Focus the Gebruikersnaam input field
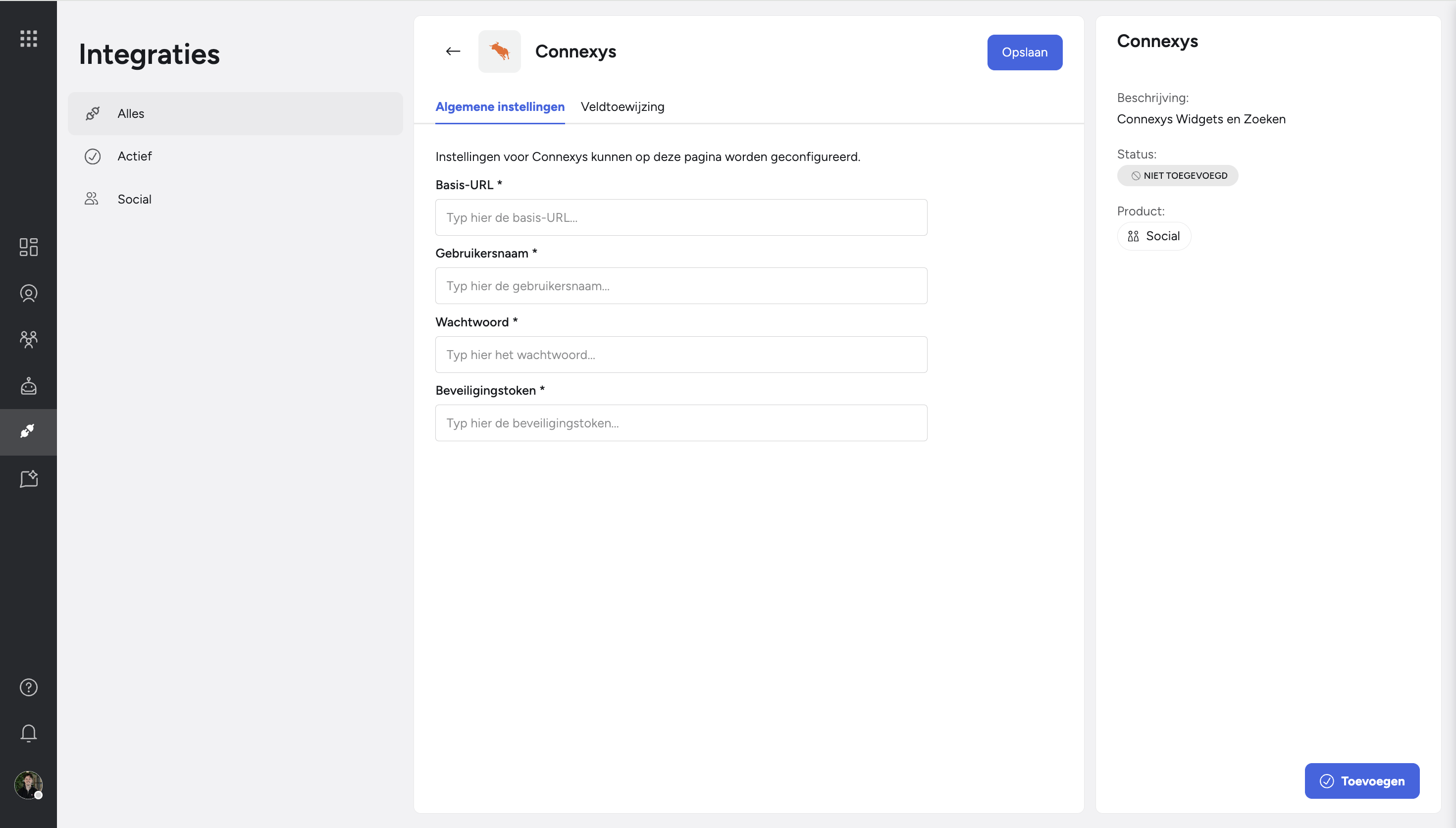The height and width of the screenshot is (828, 1456). (681, 286)
